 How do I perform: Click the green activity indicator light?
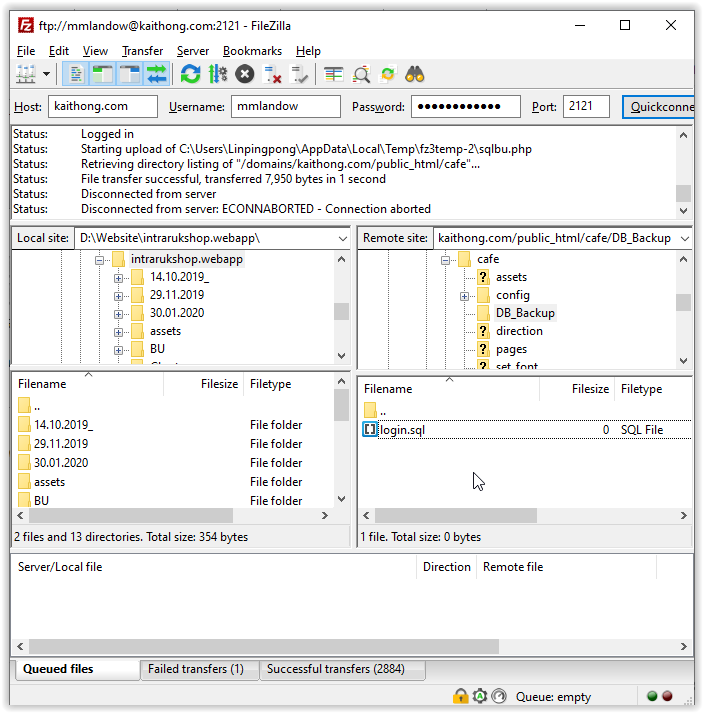[x=652, y=696]
